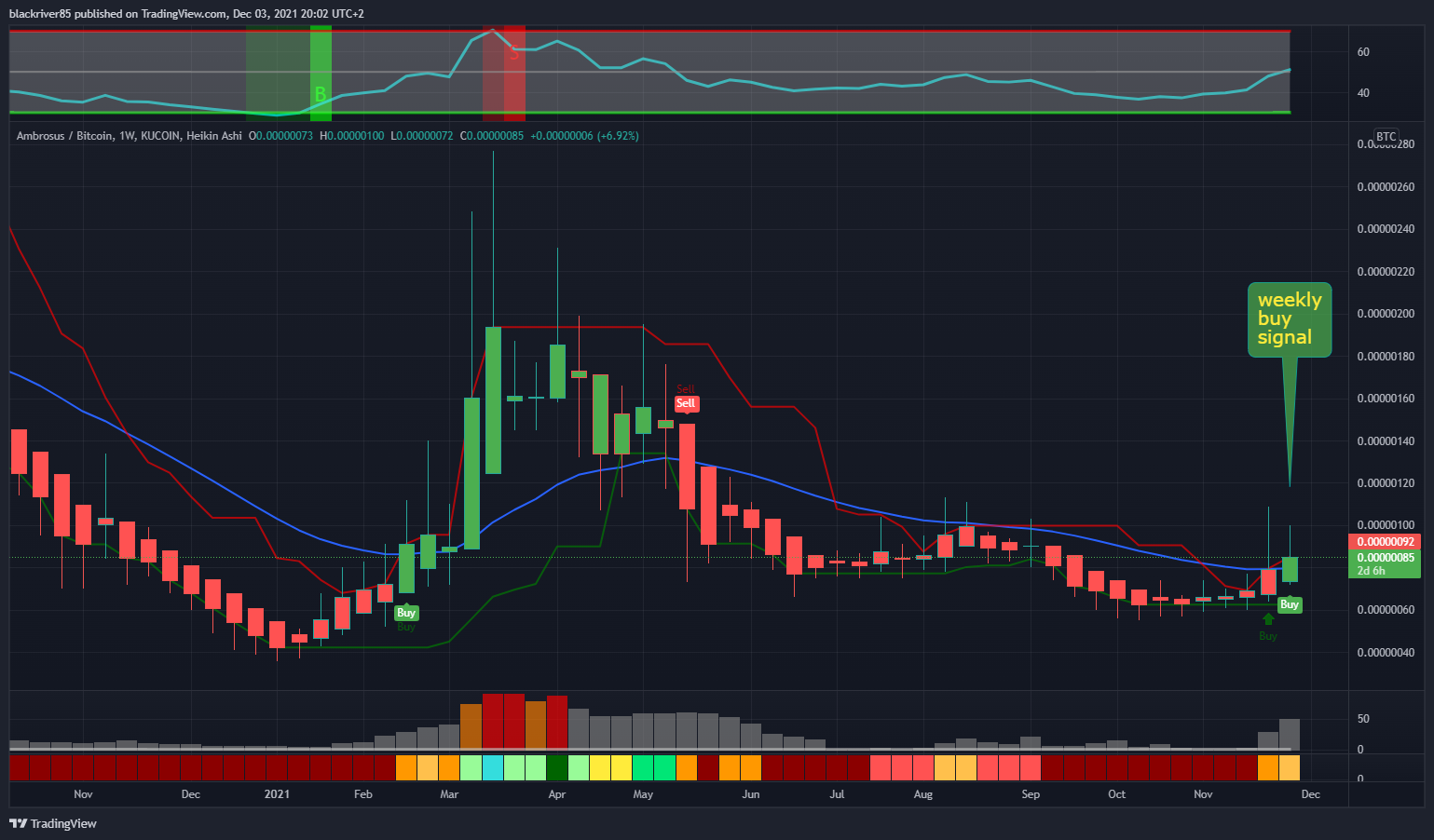Click the Jun label on time axis
This screenshot has width=1434, height=840.
[x=751, y=794]
